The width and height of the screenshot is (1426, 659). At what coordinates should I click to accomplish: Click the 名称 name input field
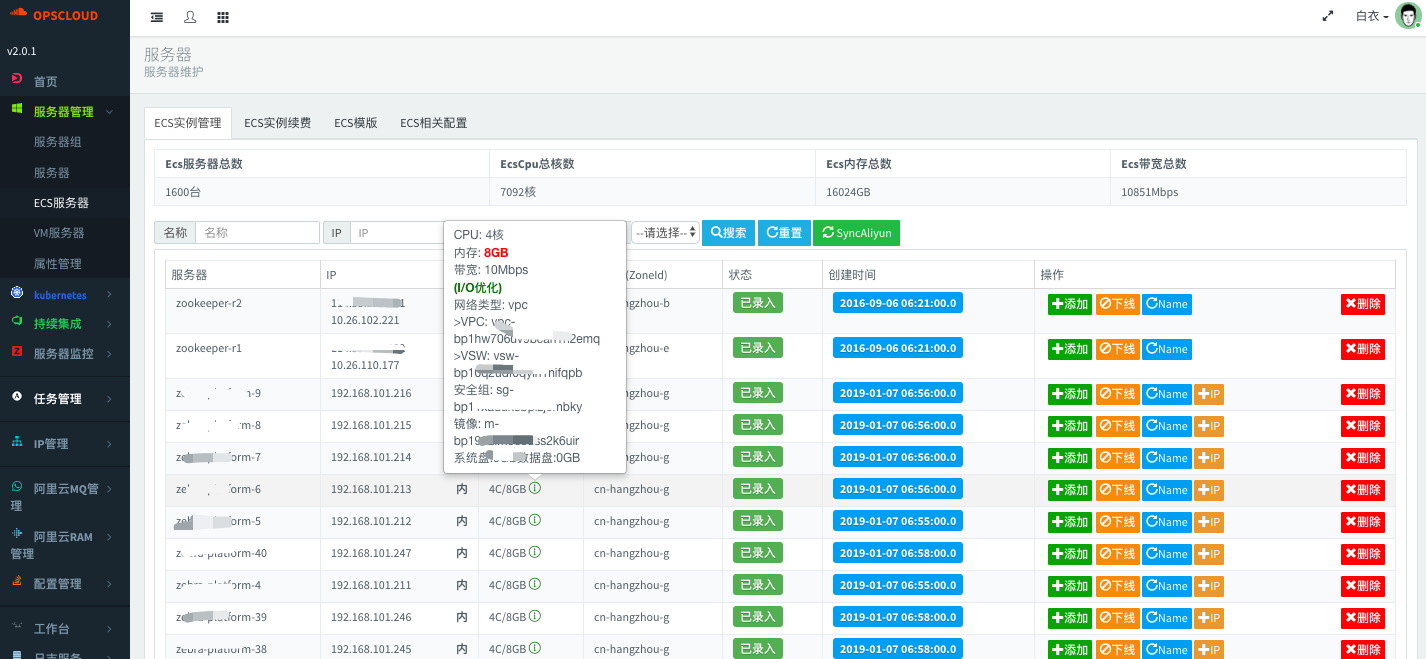coord(256,233)
